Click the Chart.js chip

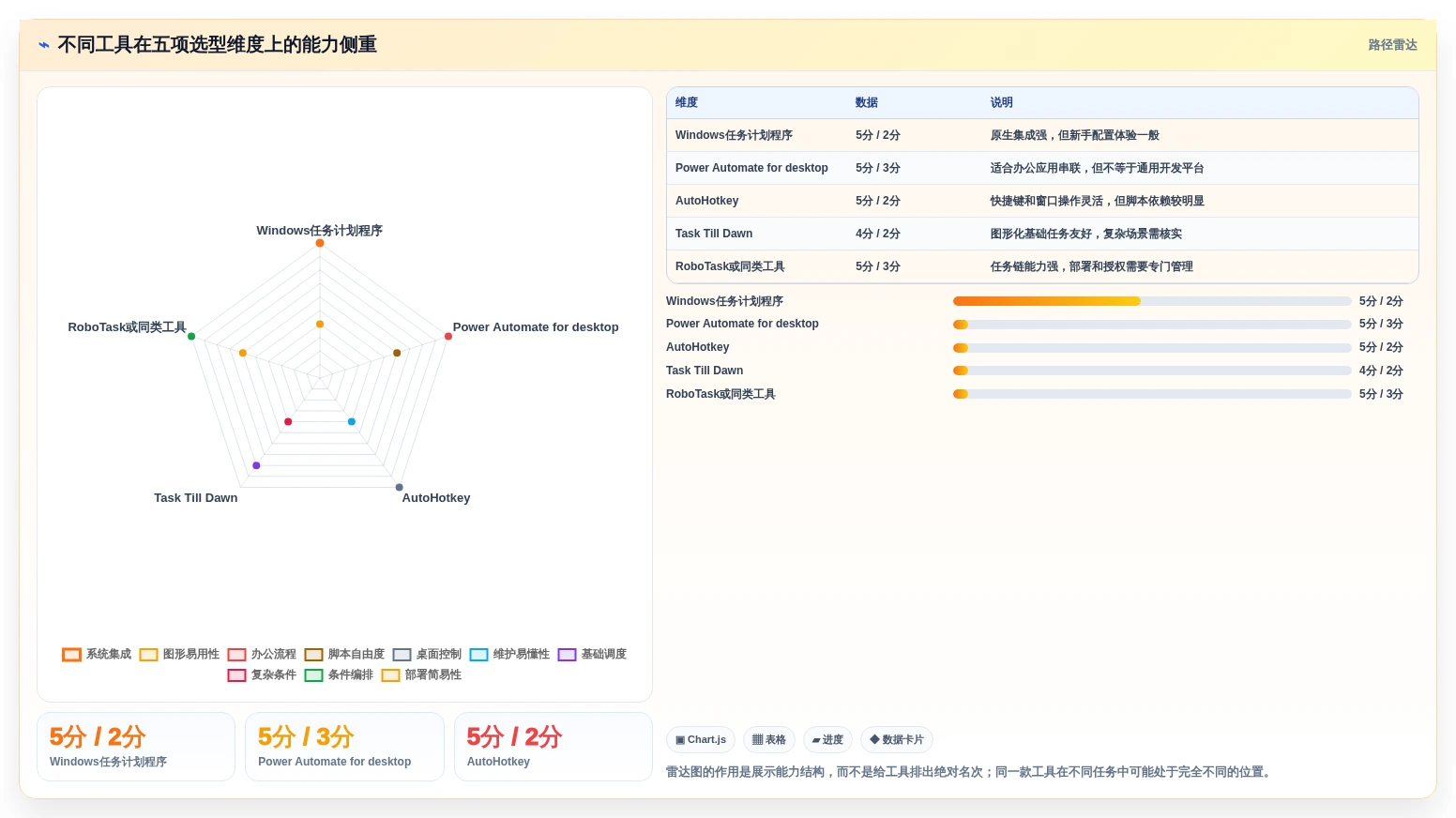(x=701, y=740)
